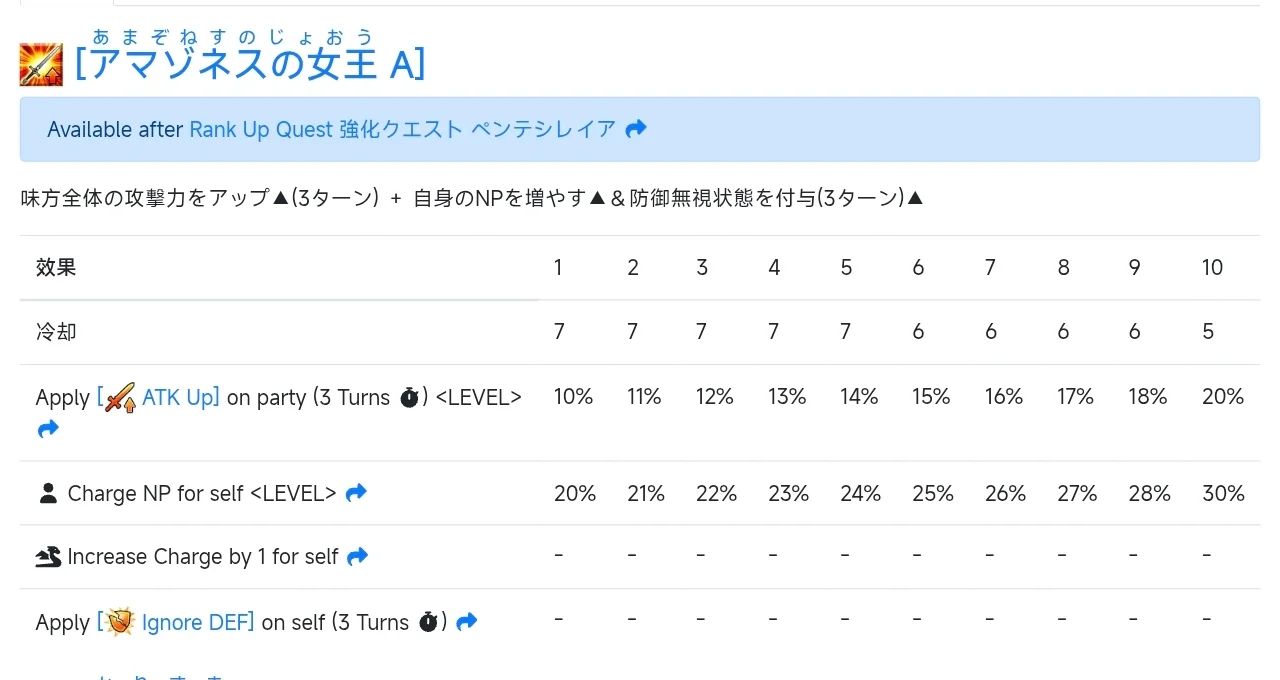Click the person icon before Charge NP
Viewport: 1280px width, 680px height.
pyautogui.click(x=47, y=493)
